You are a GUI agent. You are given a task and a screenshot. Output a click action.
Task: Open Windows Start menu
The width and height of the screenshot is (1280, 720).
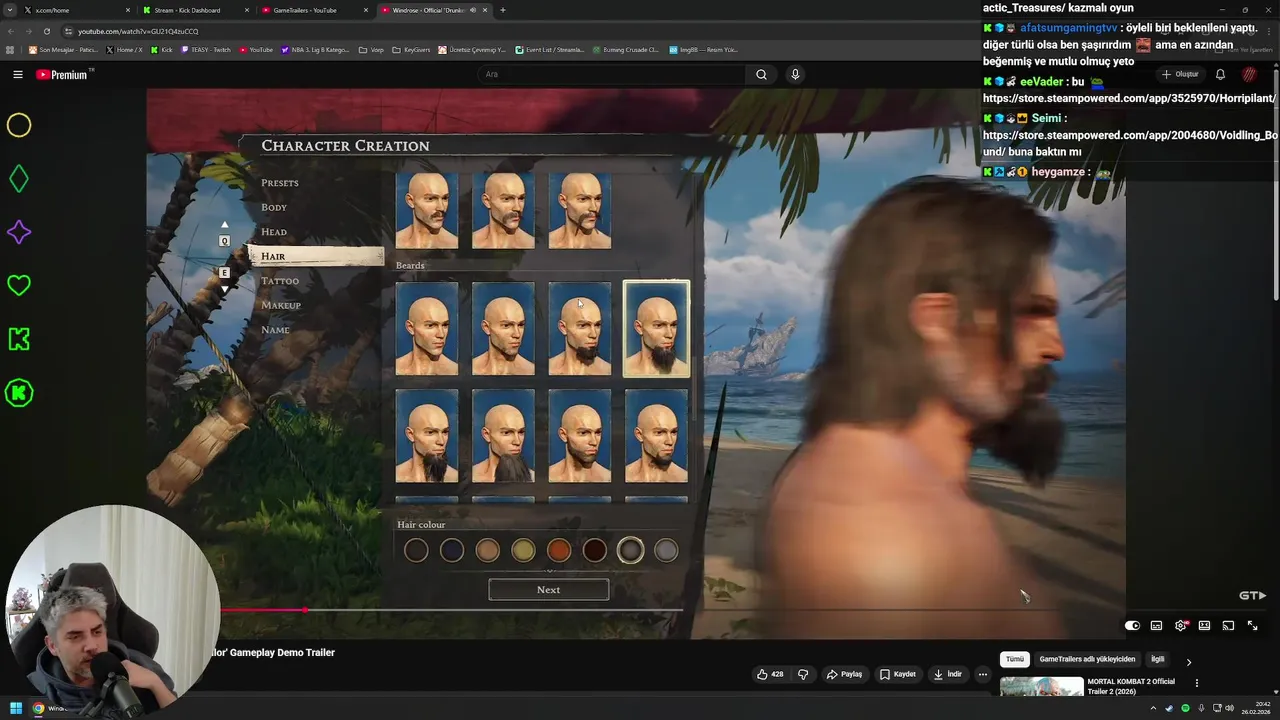[16, 708]
